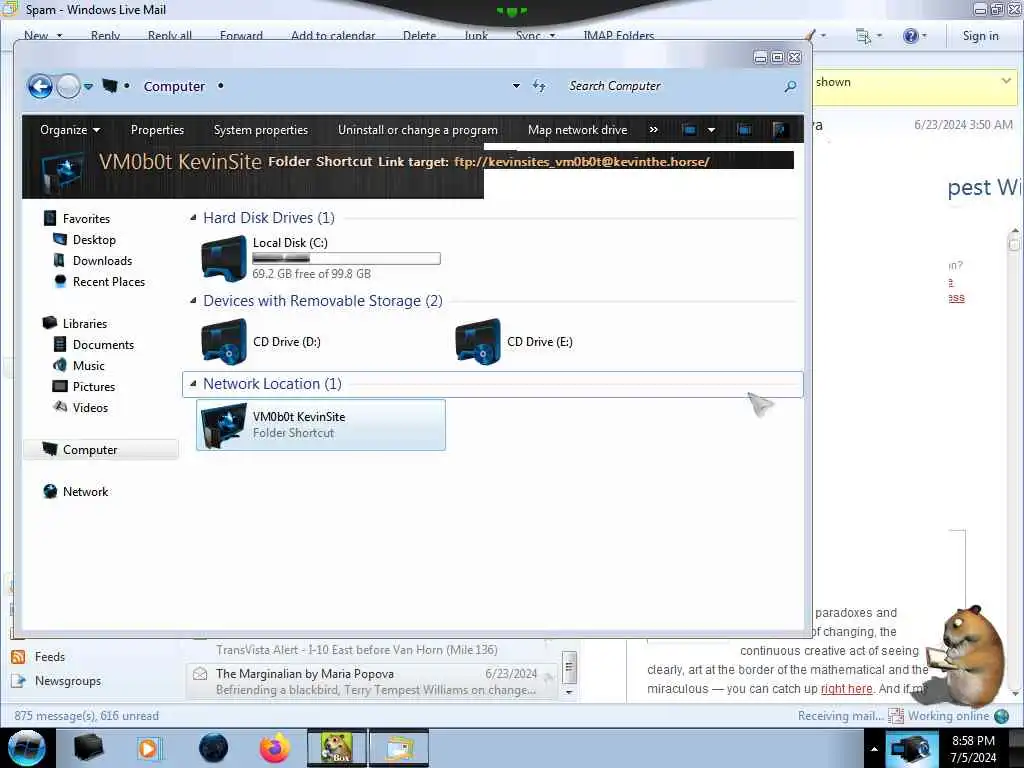Click the Windows Live Mail help icon
Screen dimensions: 1024x768
pos(910,36)
